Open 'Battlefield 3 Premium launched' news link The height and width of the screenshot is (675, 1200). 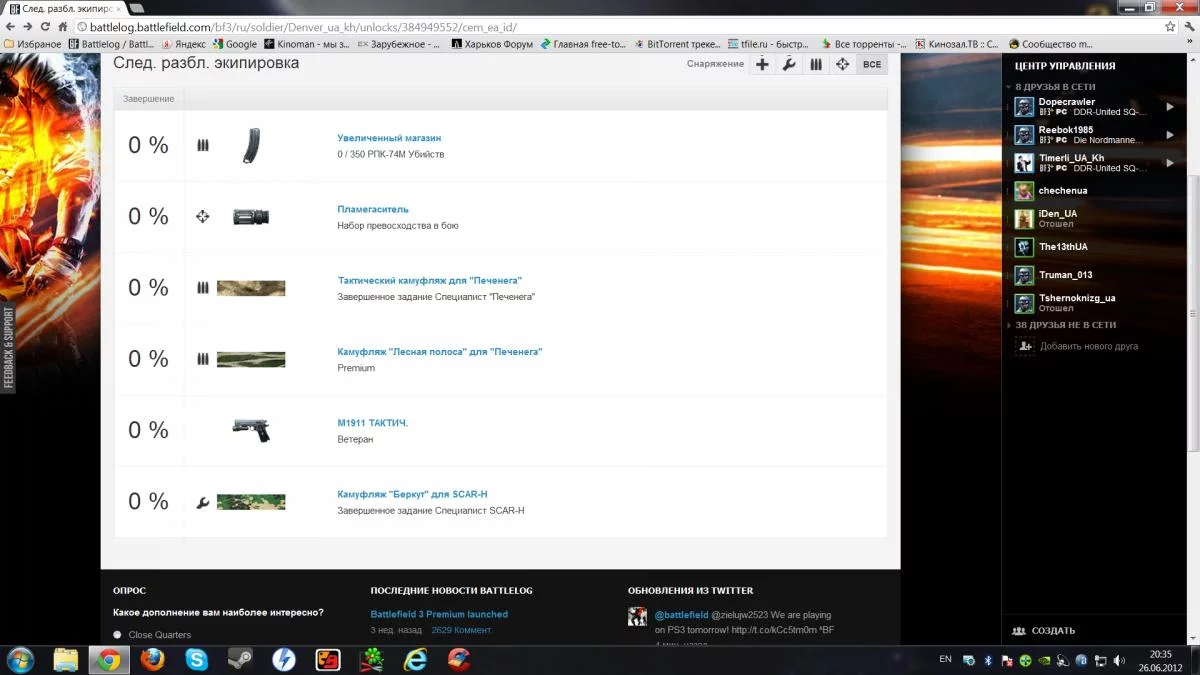coord(439,614)
